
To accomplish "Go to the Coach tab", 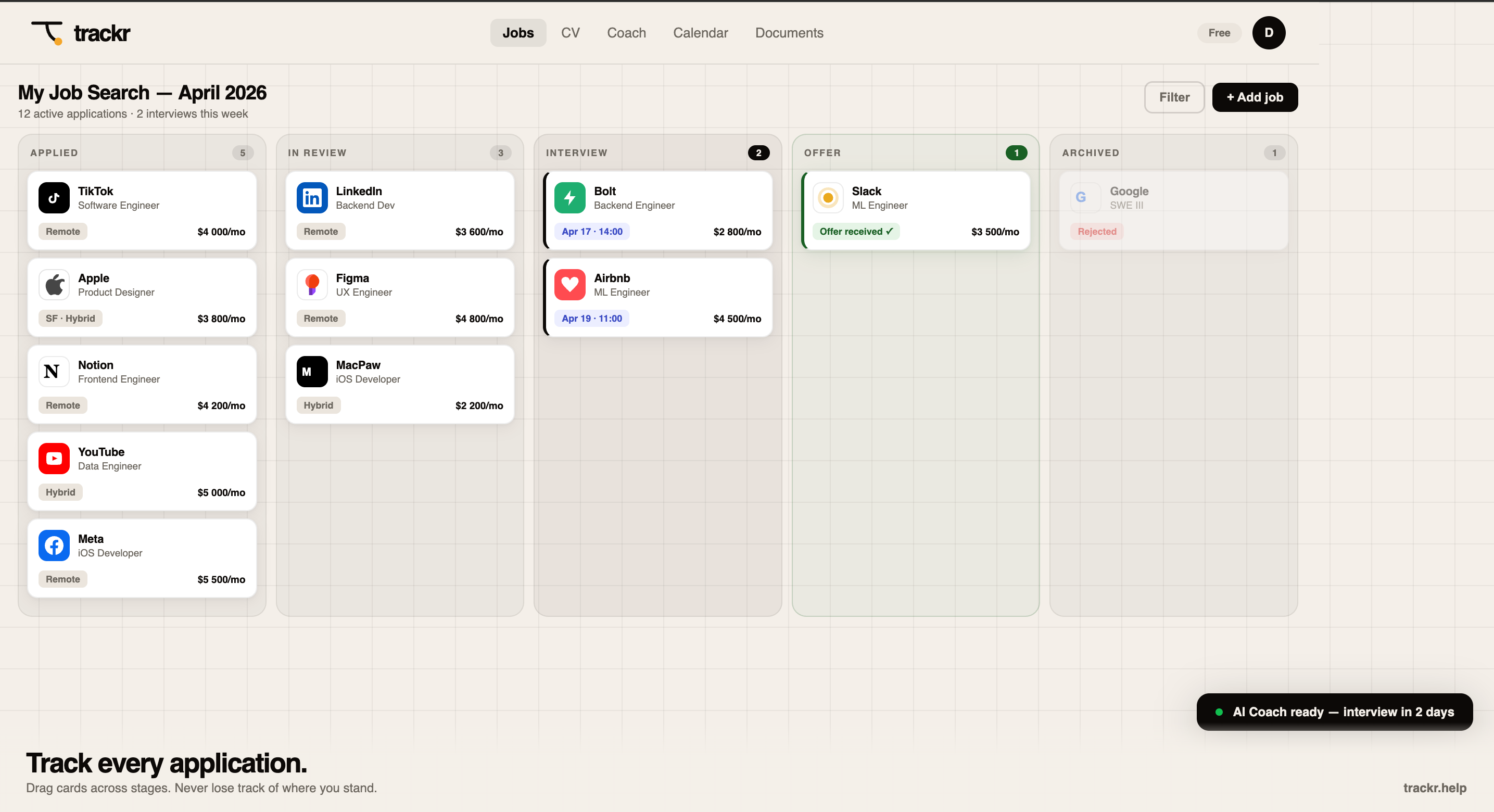I will pos(626,33).
